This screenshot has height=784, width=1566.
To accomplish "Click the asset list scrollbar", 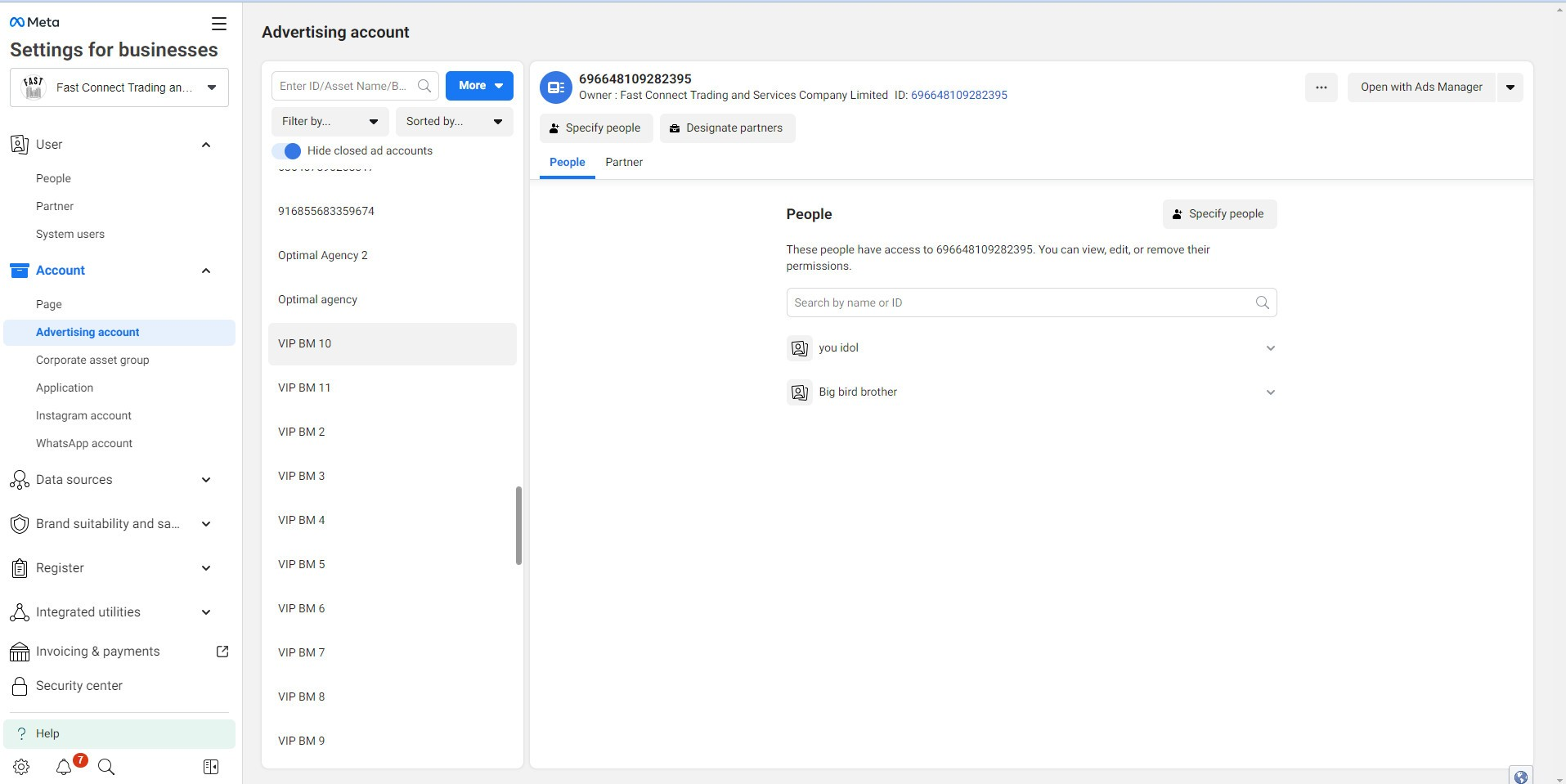I will pyautogui.click(x=518, y=526).
